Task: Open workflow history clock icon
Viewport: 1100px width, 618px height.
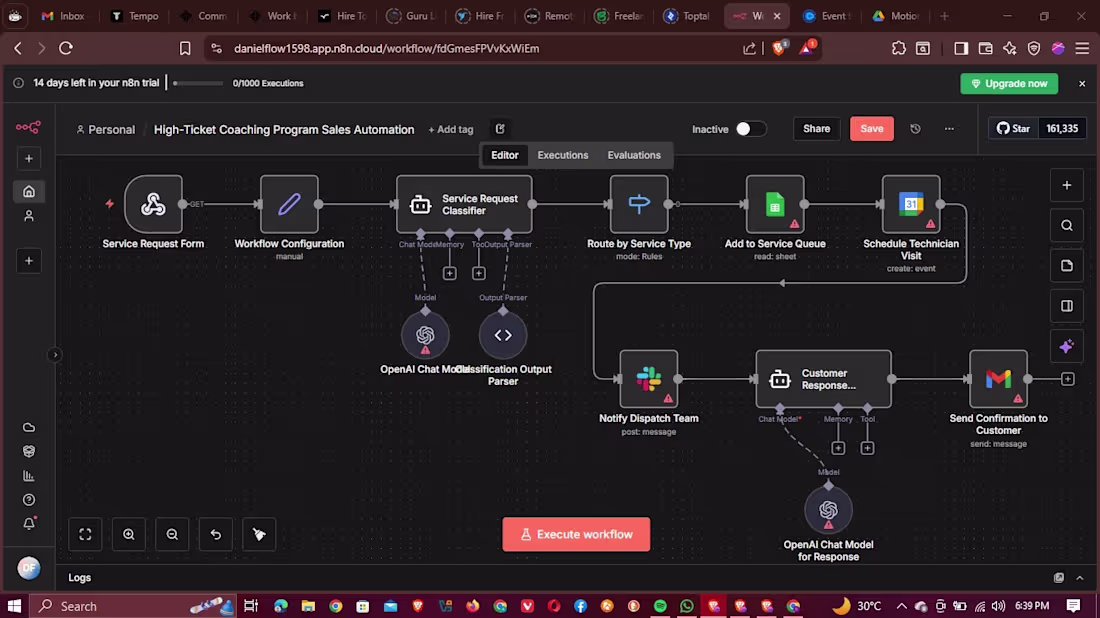Action: [x=915, y=129]
